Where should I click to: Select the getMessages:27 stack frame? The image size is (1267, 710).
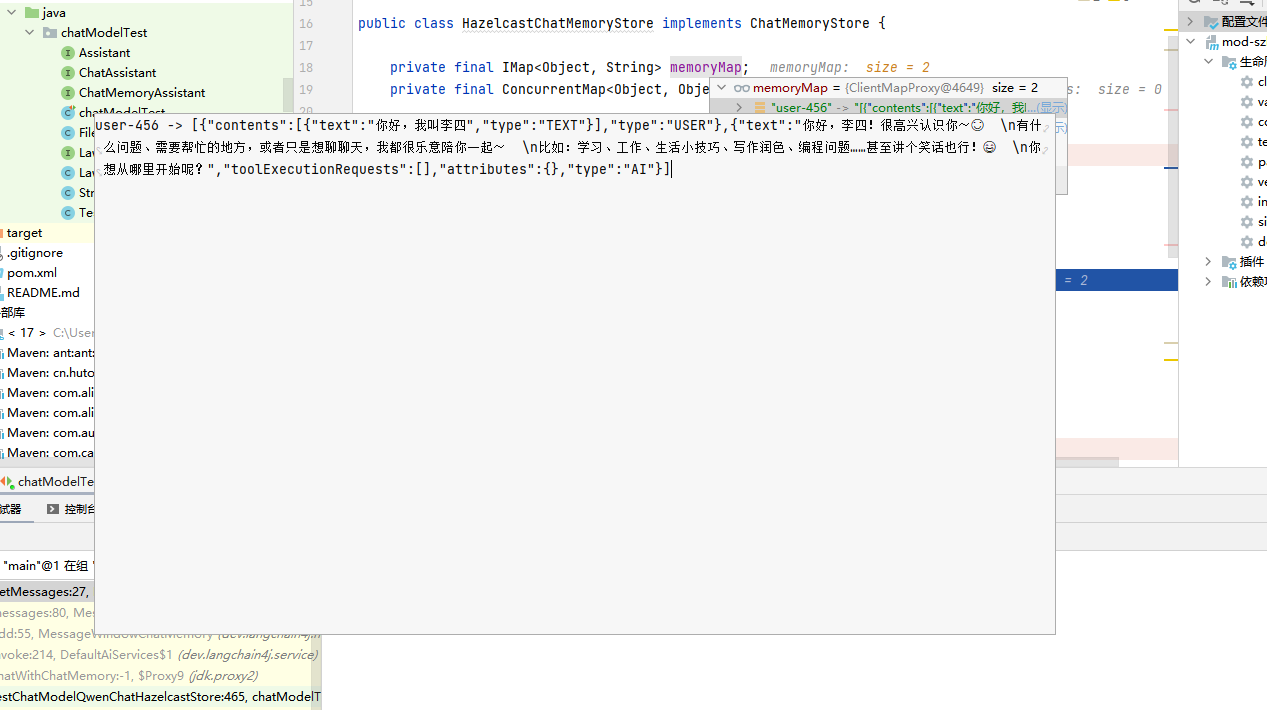coord(45,592)
